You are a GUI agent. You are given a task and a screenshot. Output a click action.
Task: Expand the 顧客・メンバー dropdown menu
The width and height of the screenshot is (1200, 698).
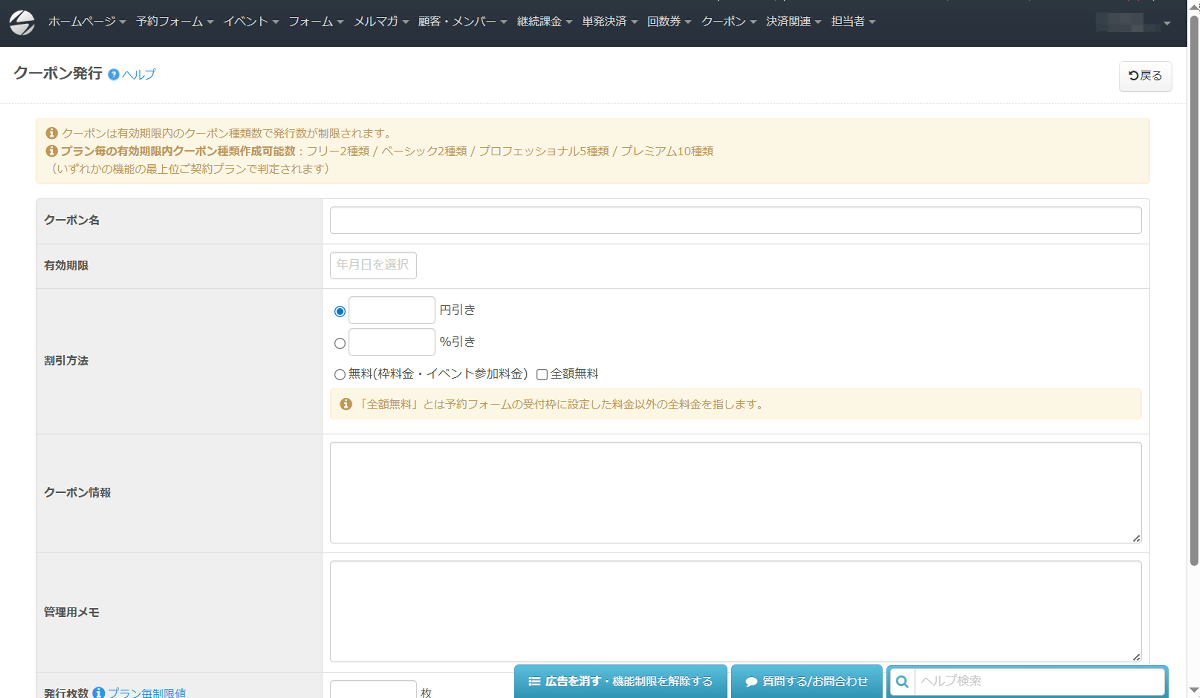click(x=462, y=22)
